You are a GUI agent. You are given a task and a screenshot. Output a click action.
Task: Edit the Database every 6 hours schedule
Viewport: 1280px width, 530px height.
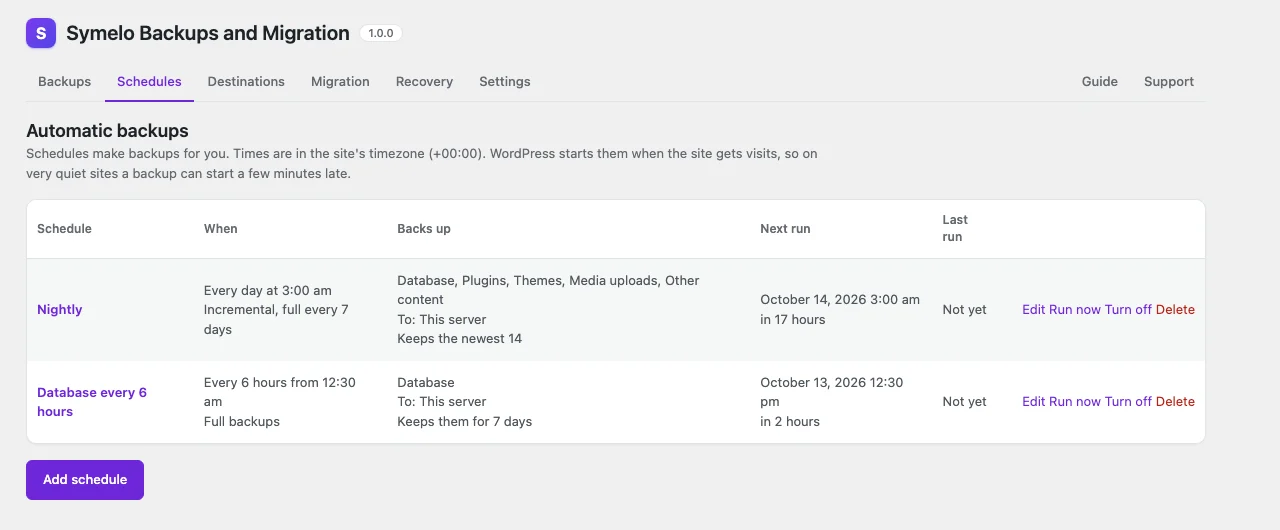pos(1033,402)
